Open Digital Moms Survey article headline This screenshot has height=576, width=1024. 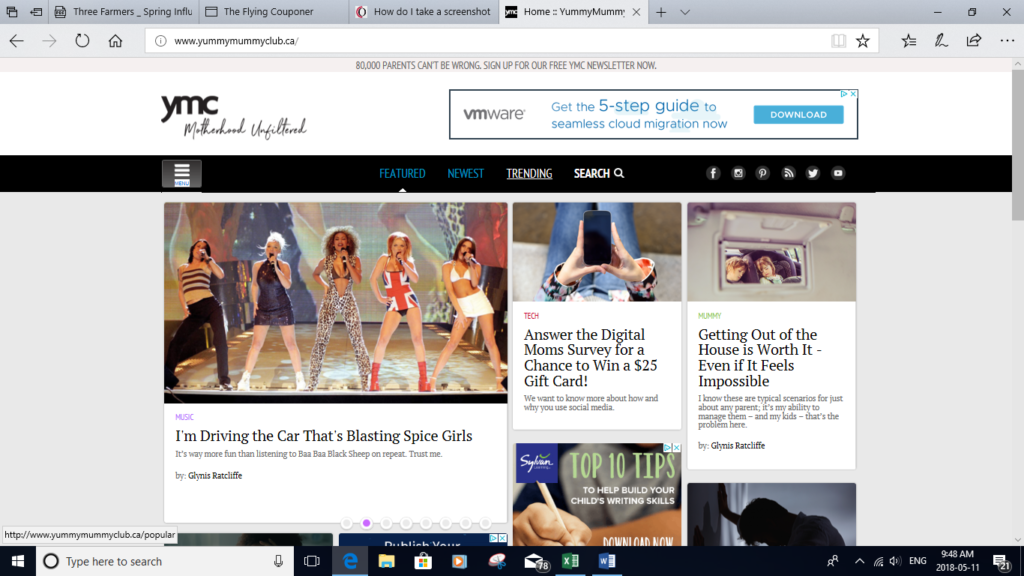coord(590,357)
